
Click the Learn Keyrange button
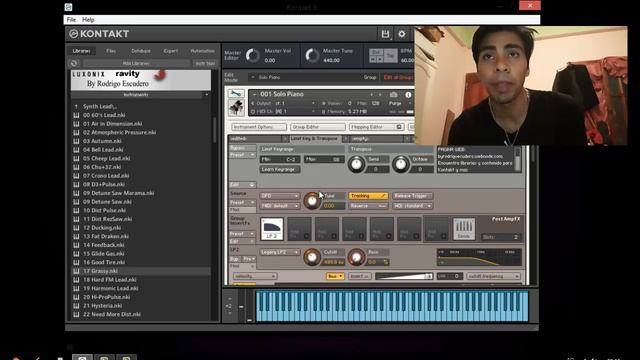(280, 169)
